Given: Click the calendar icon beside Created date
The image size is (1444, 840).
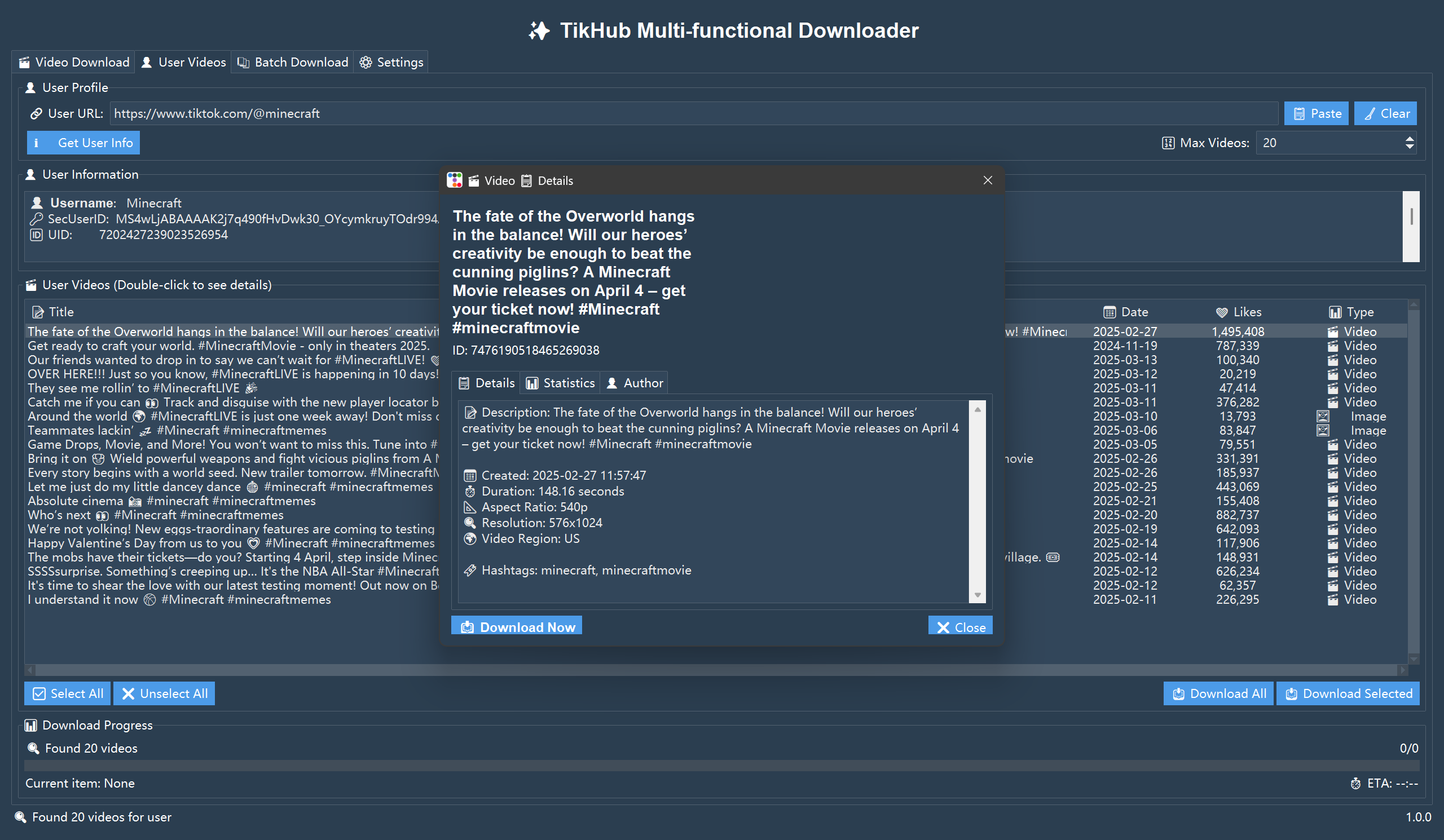Looking at the screenshot, I should [x=470, y=475].
